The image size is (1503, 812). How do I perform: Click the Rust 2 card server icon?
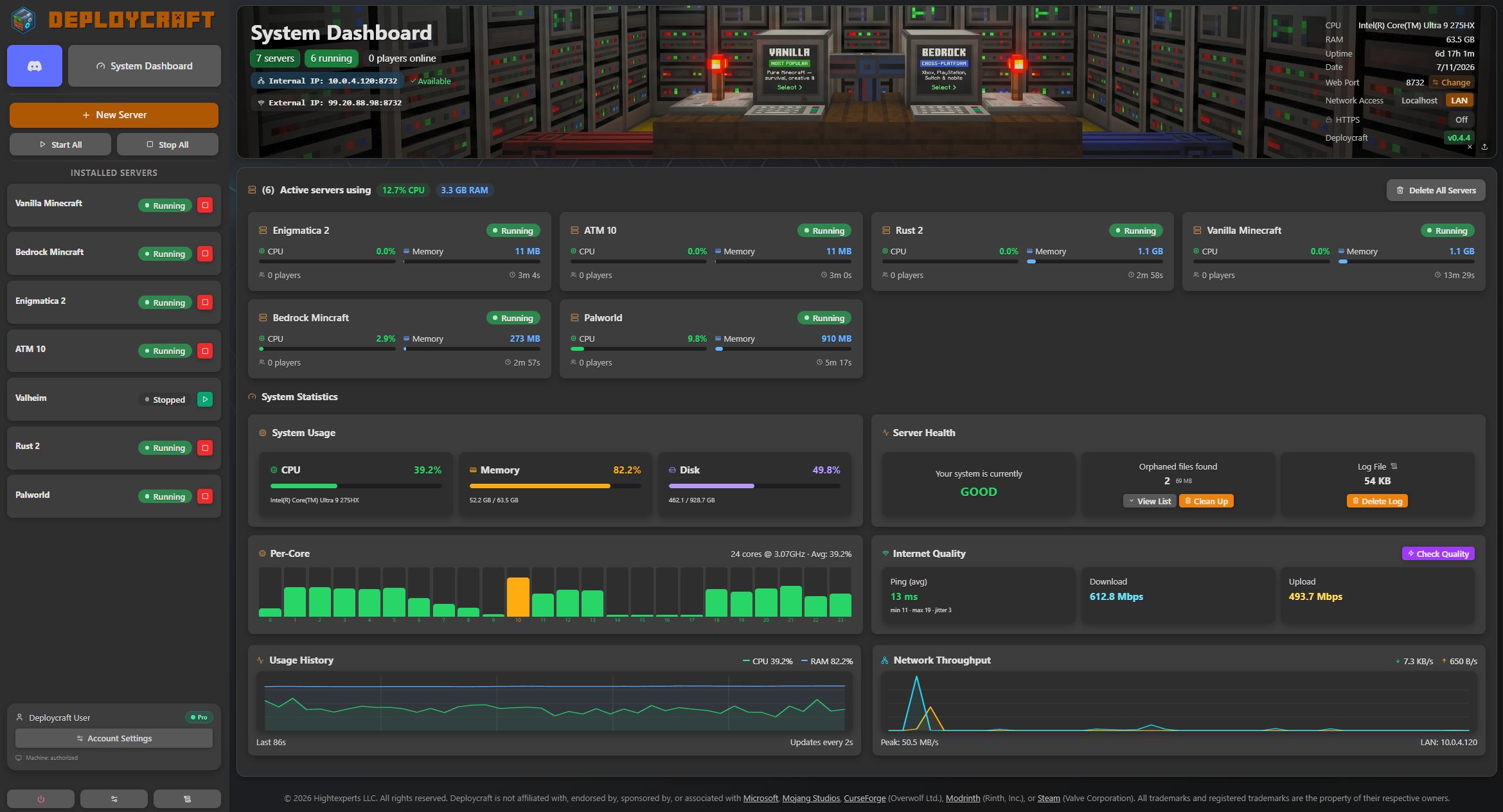(886, 231)
